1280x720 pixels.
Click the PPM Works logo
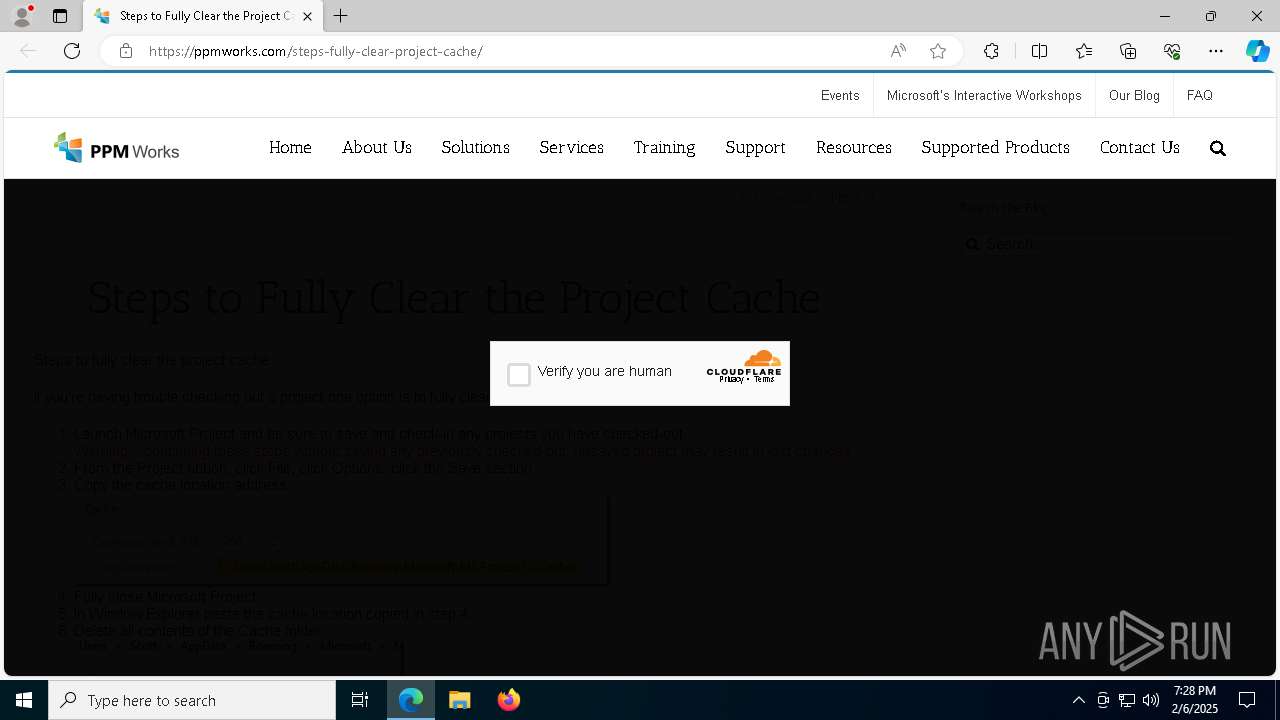pyautogui.click(x=117, y=148)
